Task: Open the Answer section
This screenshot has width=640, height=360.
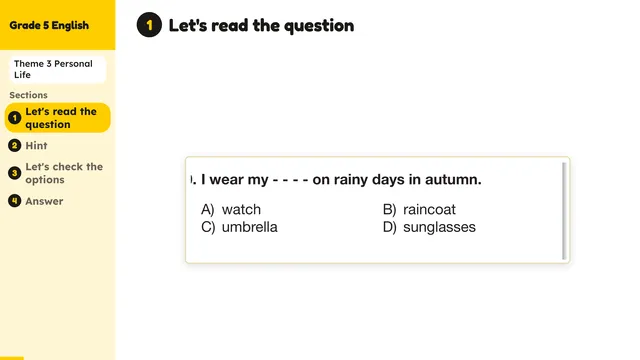Action: click(x=44, y=201)
